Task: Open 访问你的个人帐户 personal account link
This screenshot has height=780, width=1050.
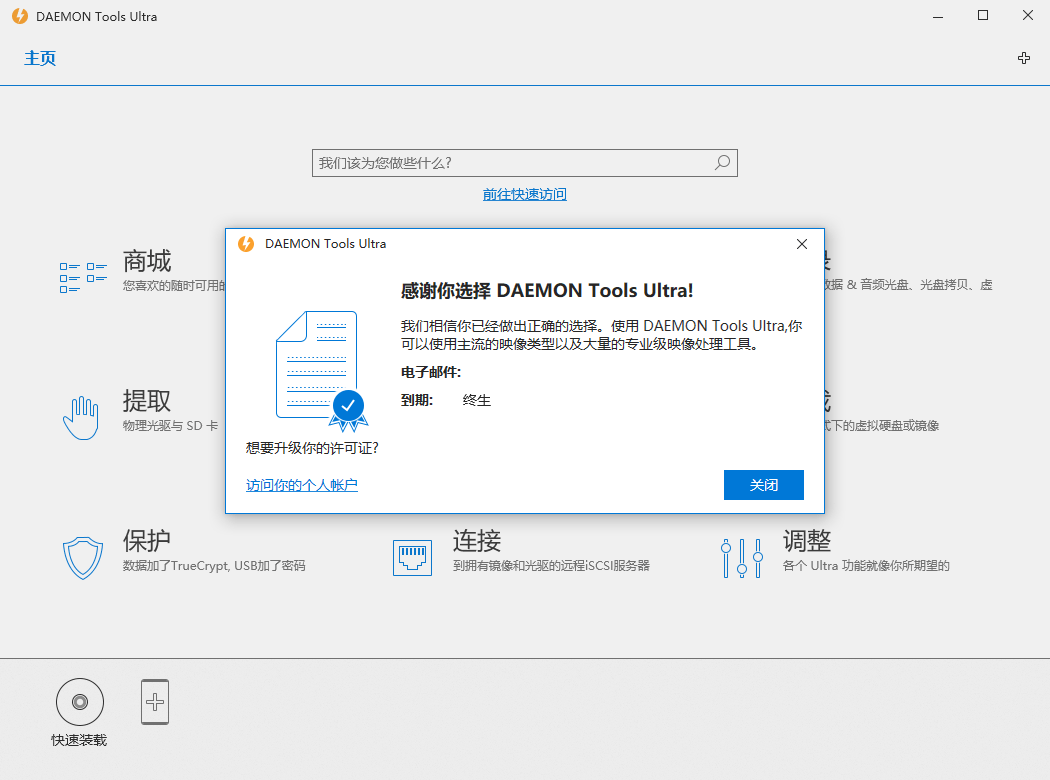Action: [x=301, y=485]
